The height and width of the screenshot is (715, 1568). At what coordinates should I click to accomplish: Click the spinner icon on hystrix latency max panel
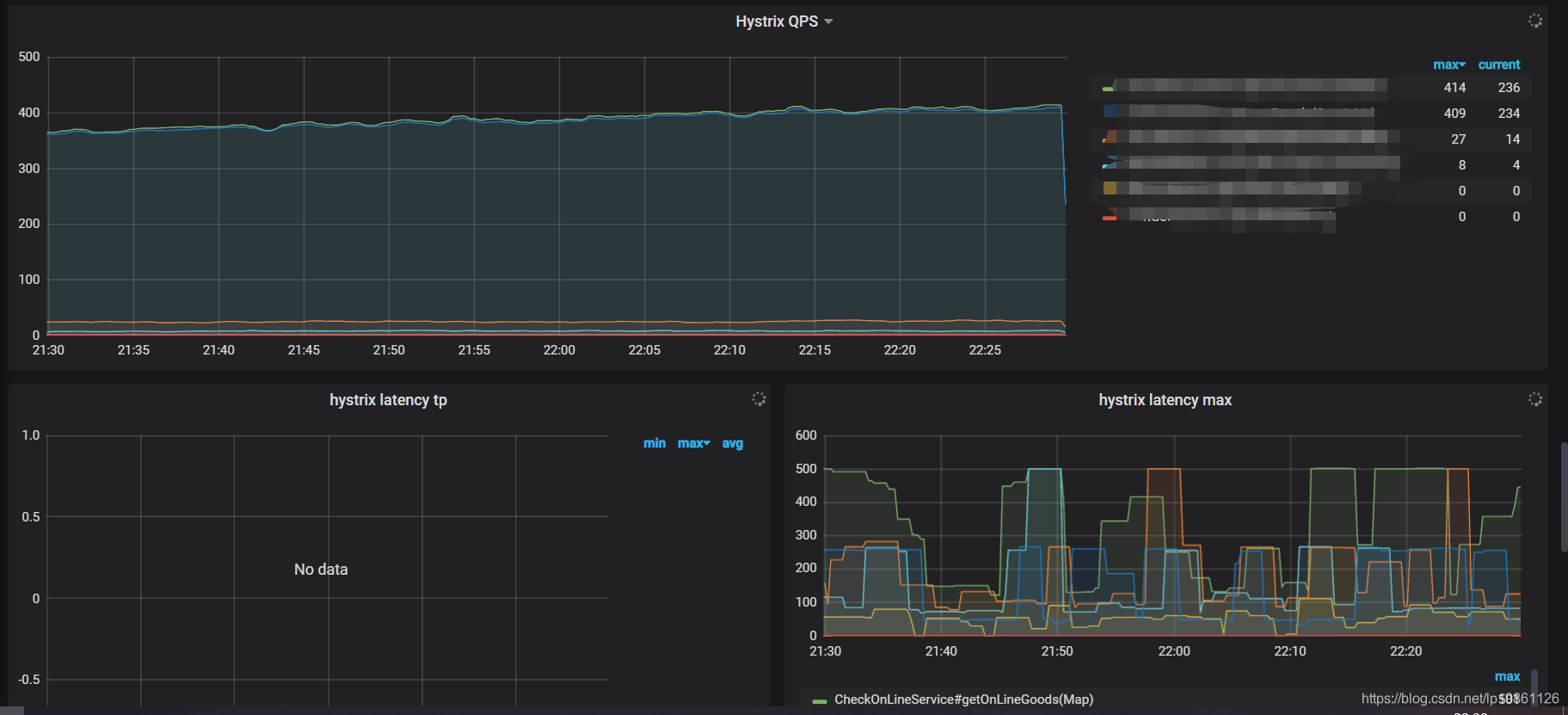[1534, 398]
